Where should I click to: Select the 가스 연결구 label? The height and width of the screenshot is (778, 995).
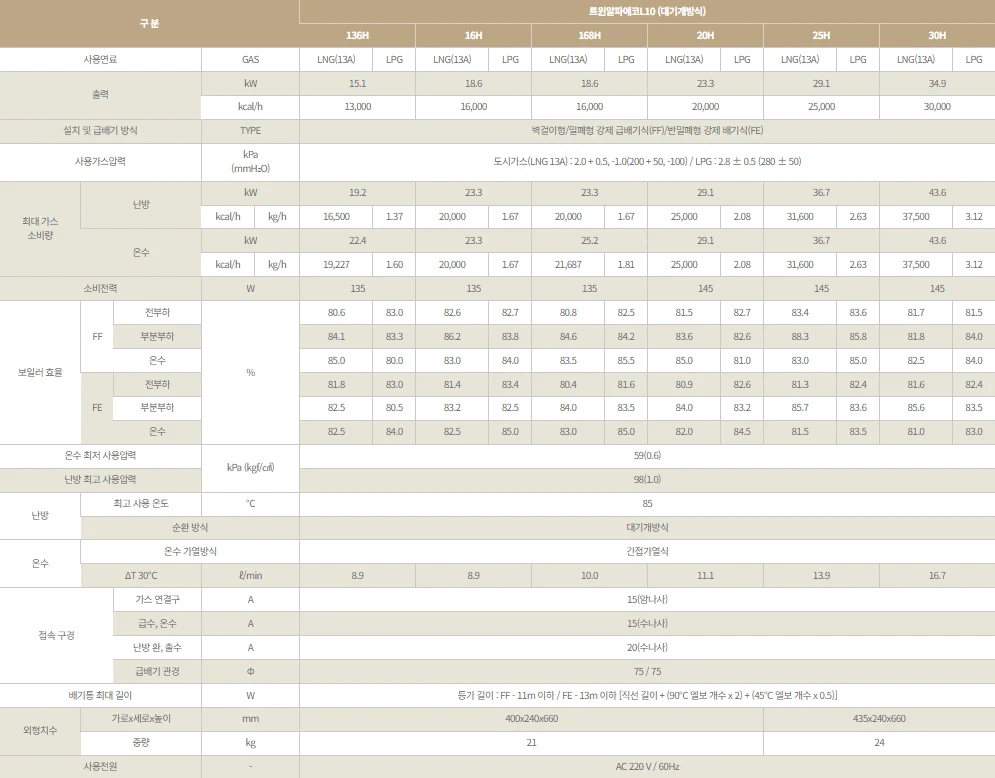click(157, 600)
